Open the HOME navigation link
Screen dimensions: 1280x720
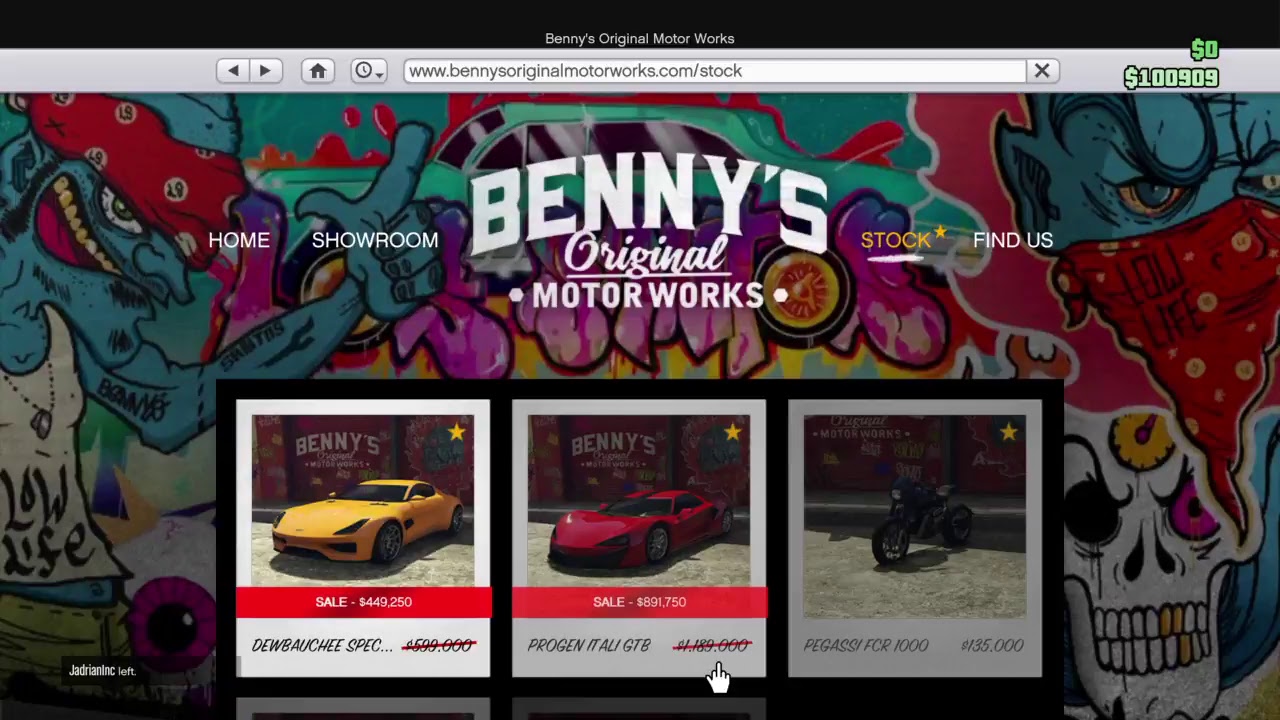click(x=239, y=240)
